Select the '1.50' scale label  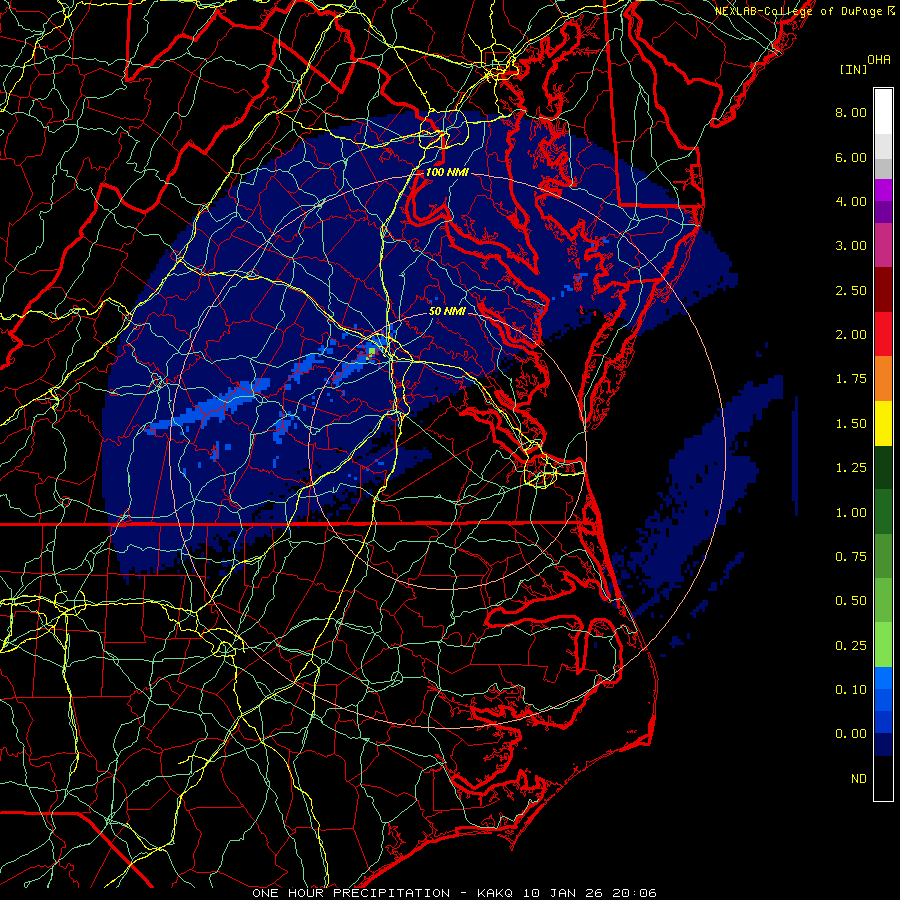point(851,424)
